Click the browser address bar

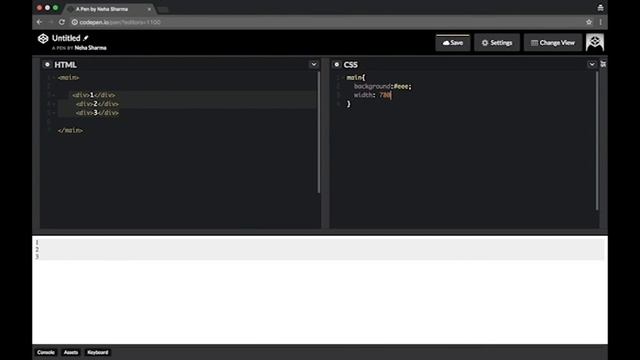click(327, 22)
